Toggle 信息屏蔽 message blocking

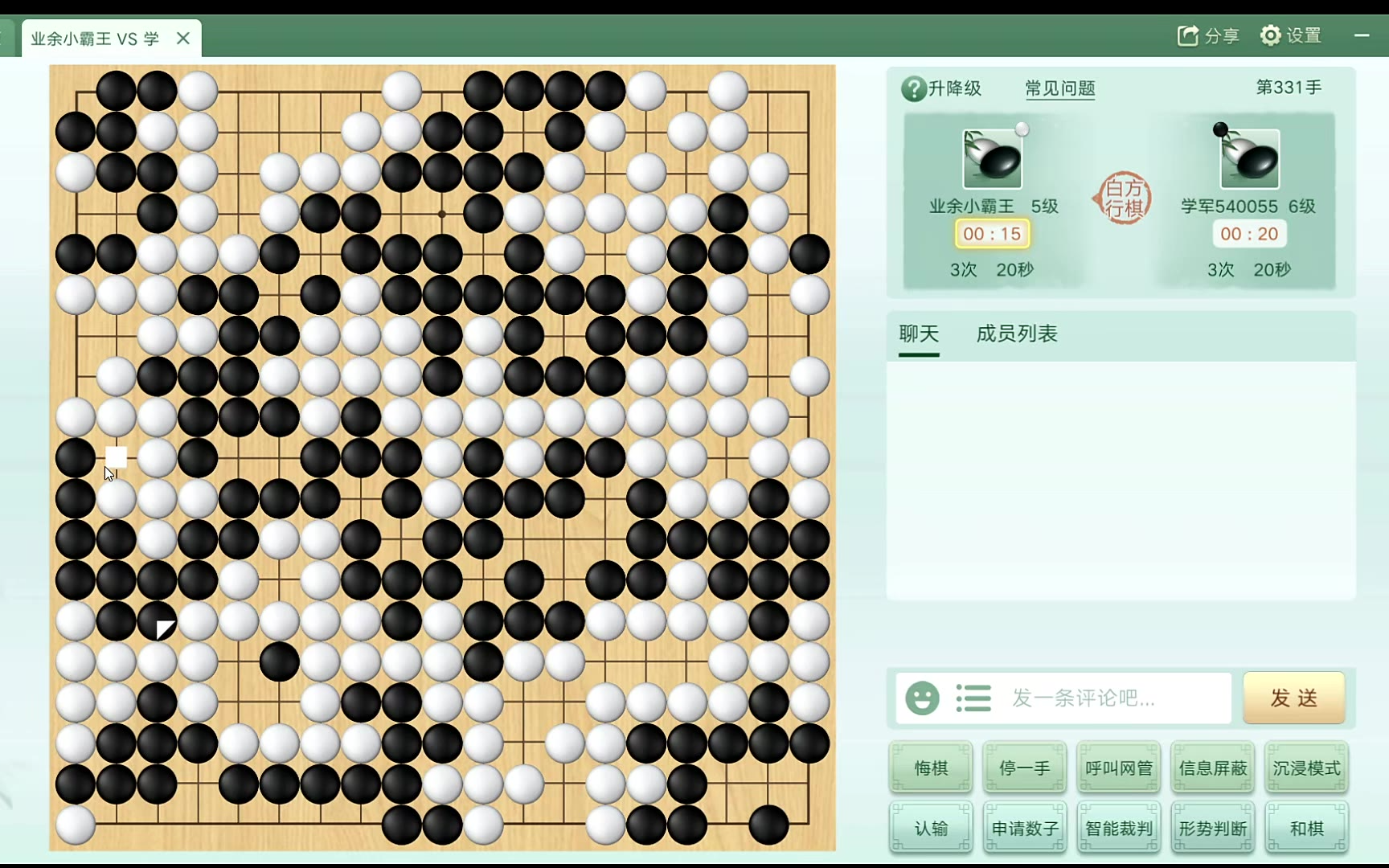pyautogui.click(x=1213, y=768)
